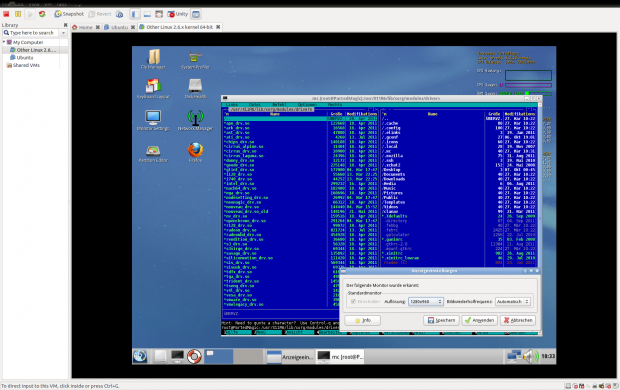Open the guest start menu icon

tap(140, 356)
